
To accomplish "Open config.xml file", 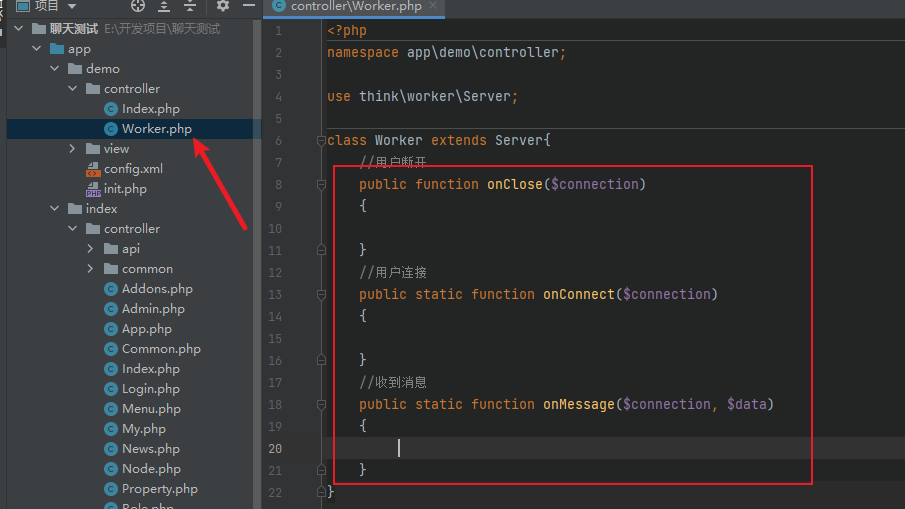I will click(x=133, y=169).
